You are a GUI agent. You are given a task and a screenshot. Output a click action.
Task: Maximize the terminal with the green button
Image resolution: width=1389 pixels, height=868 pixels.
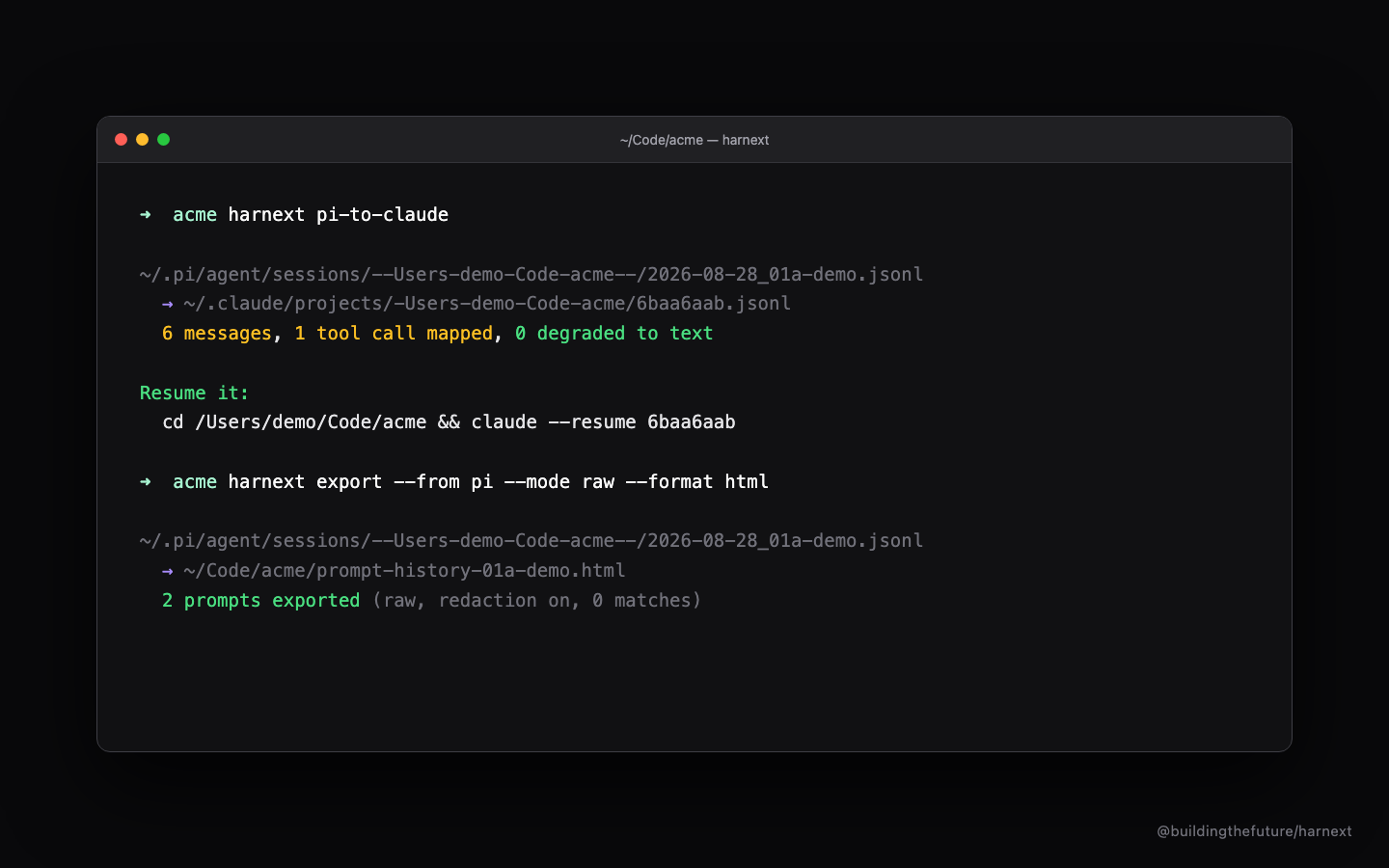pyautogui.click(x=164, y=140)
